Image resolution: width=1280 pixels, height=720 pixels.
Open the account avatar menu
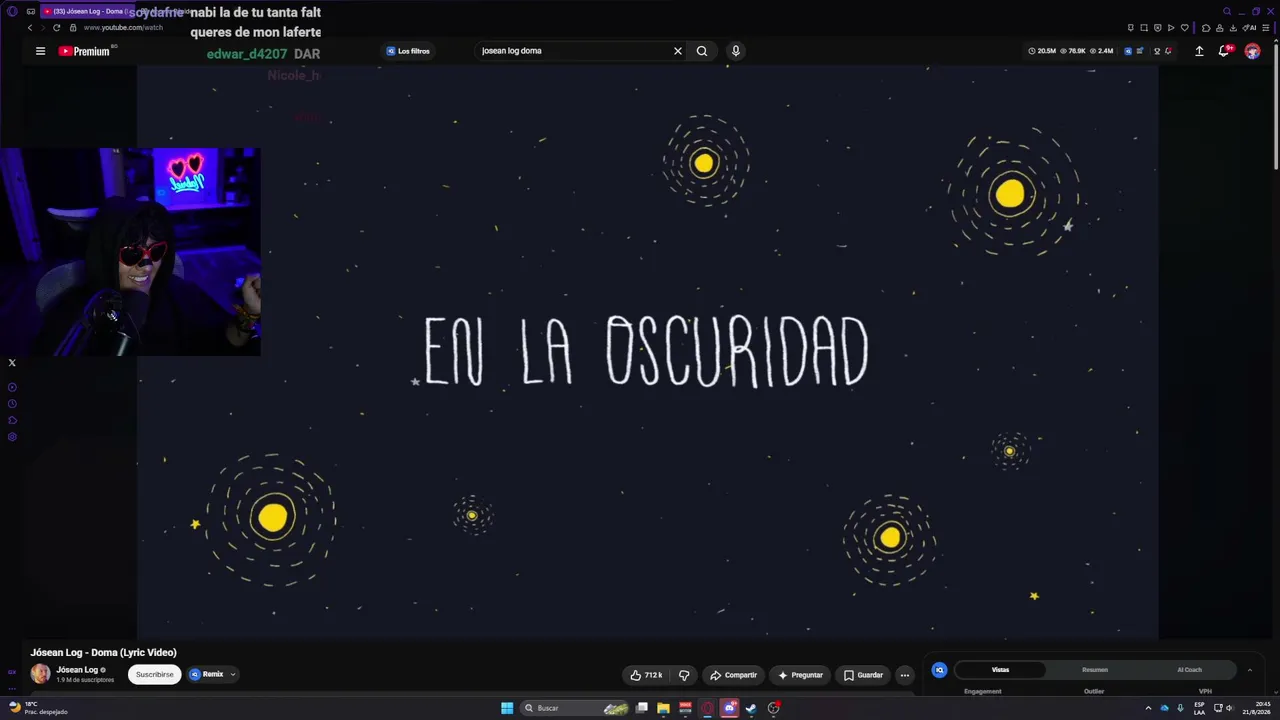click(x=1252, y=51)
